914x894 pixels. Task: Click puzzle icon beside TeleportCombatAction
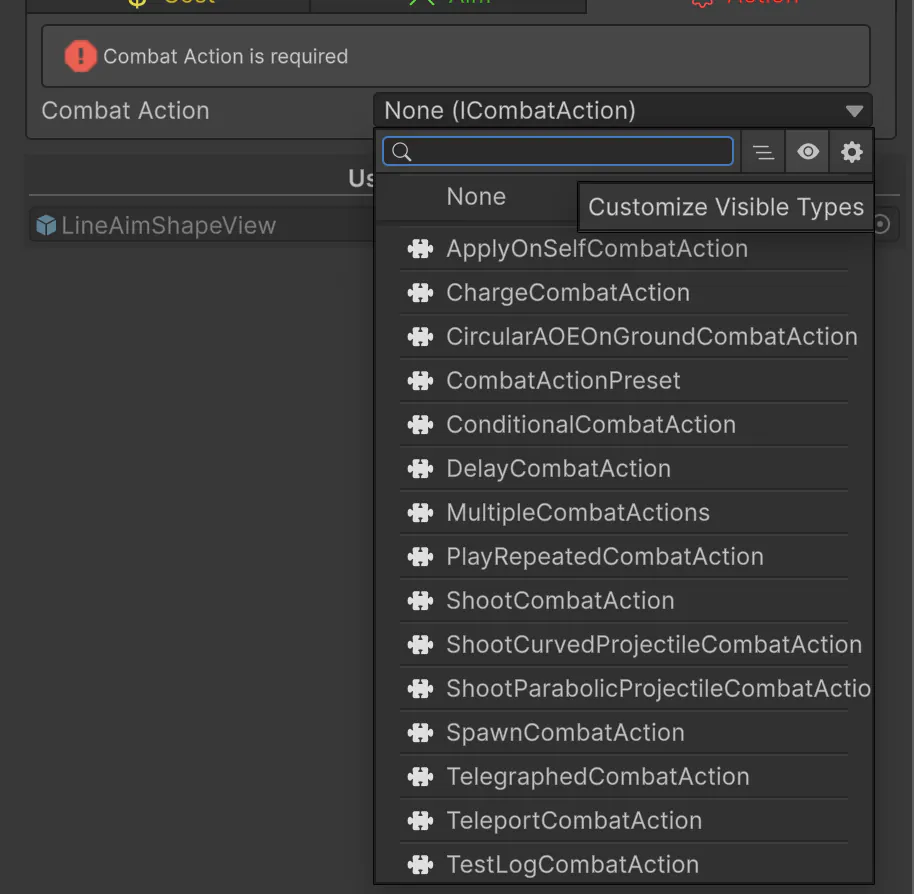tap(420, 821)
